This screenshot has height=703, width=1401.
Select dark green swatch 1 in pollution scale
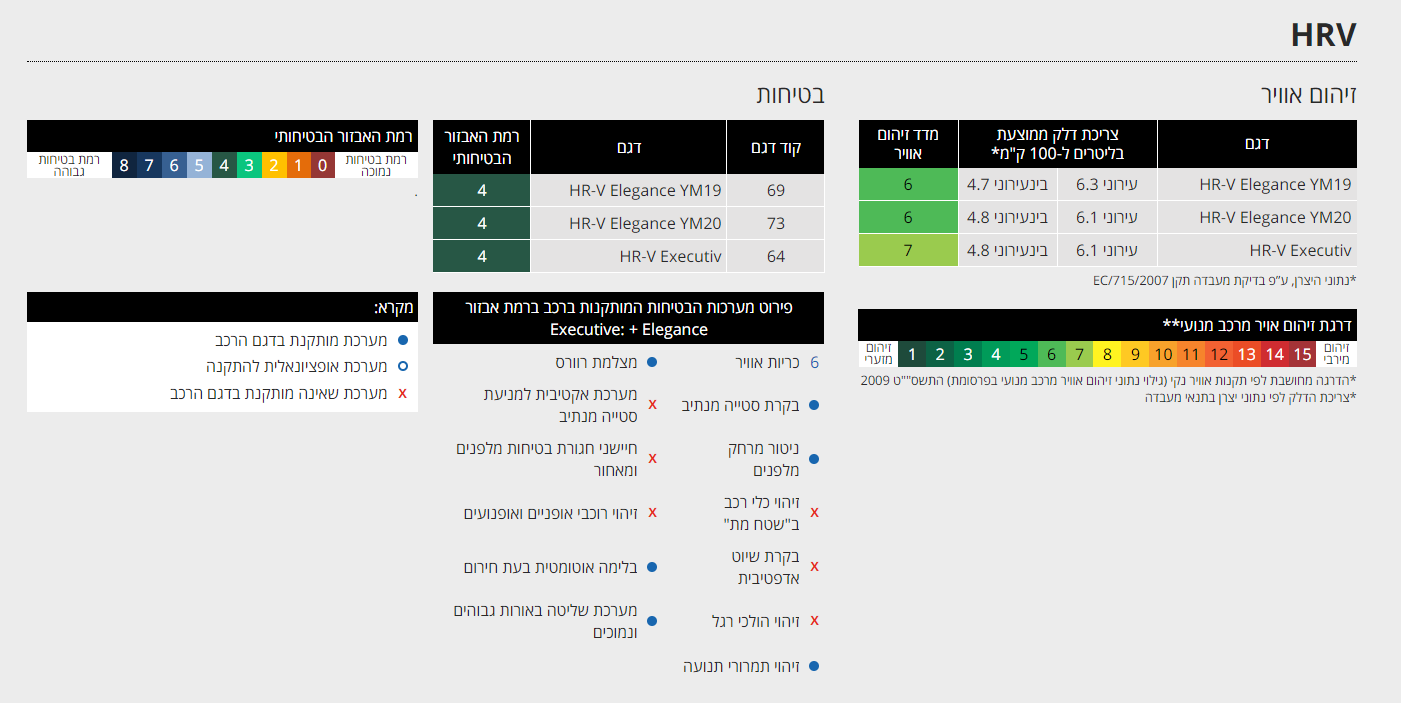pyautogui.click(x=912, y=354)
